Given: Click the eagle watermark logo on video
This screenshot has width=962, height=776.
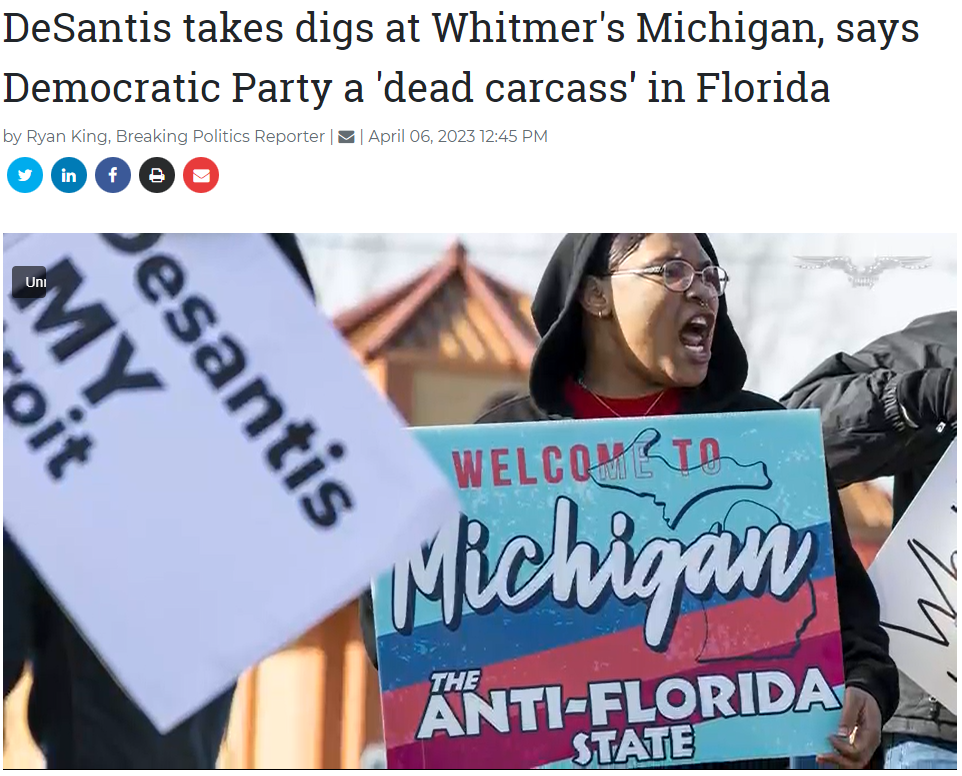Looking at the screenshot, I should 862,269.
